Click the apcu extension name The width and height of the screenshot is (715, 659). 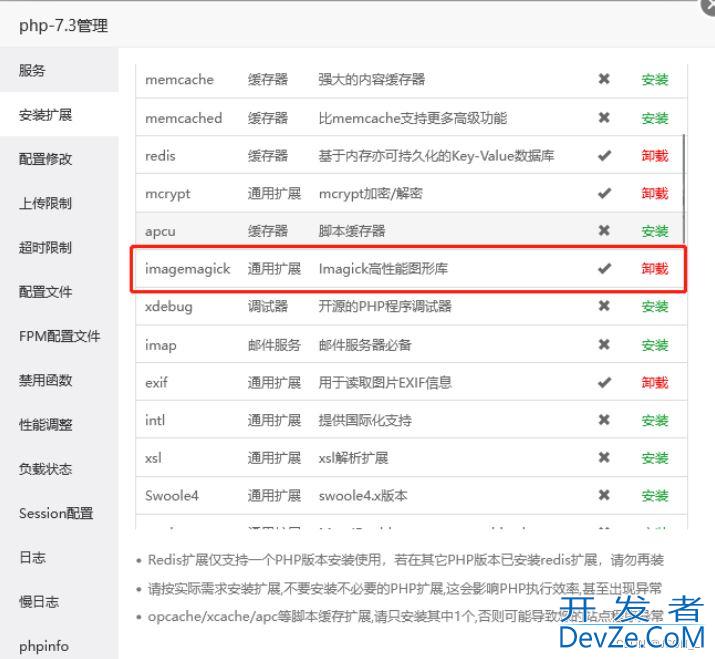click(160, 232)
